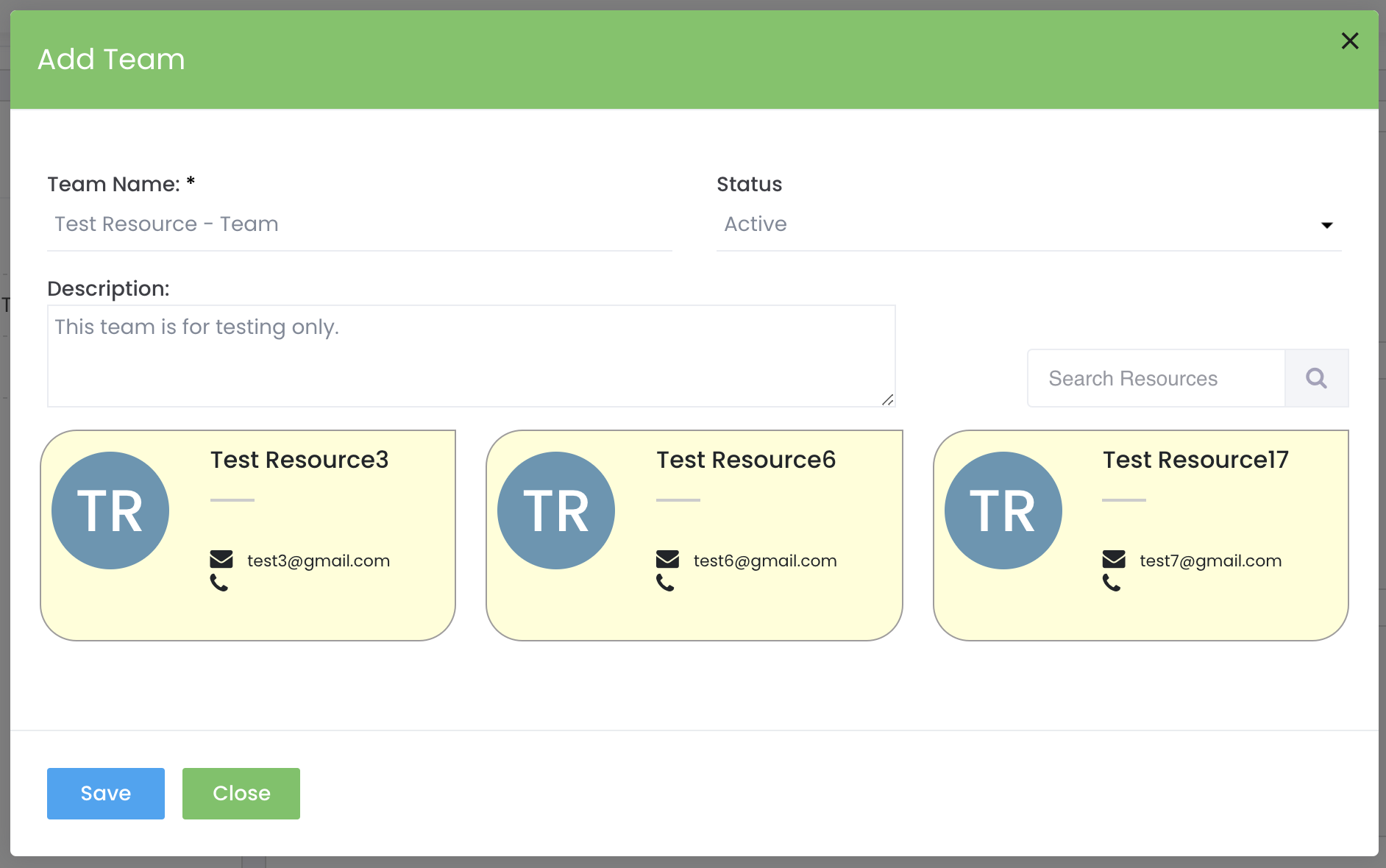1386x868 pixels.
Task: Click the Description label
Action: [x=108, y=288]
